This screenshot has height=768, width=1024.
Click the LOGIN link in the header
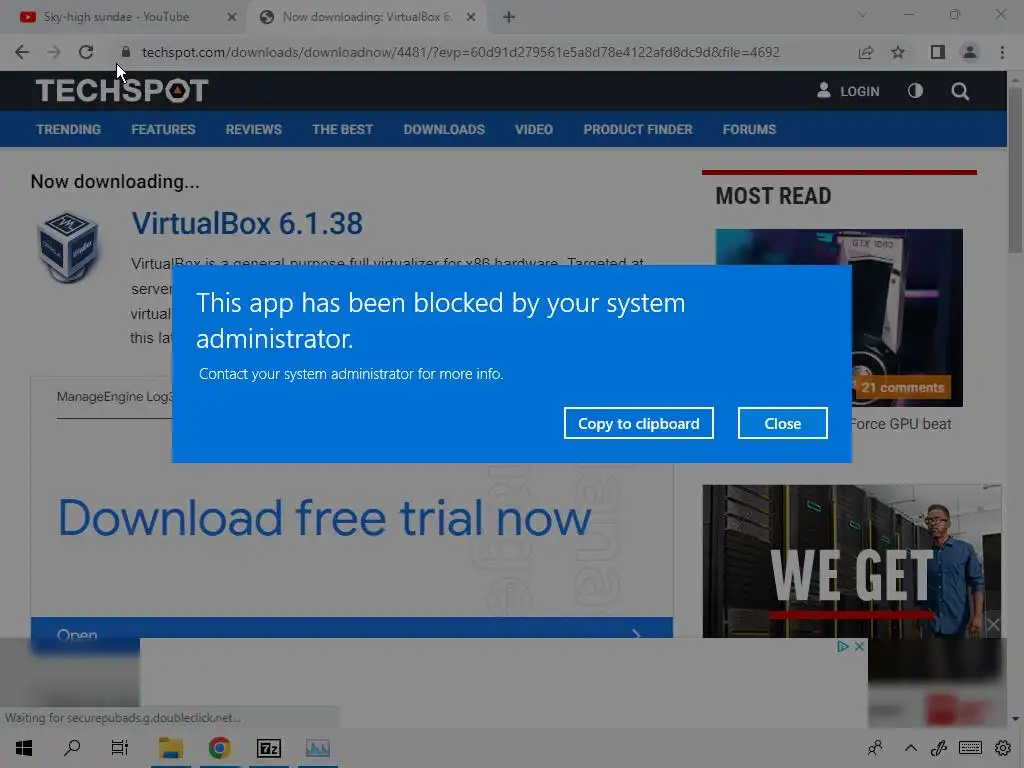pos(848,91)
